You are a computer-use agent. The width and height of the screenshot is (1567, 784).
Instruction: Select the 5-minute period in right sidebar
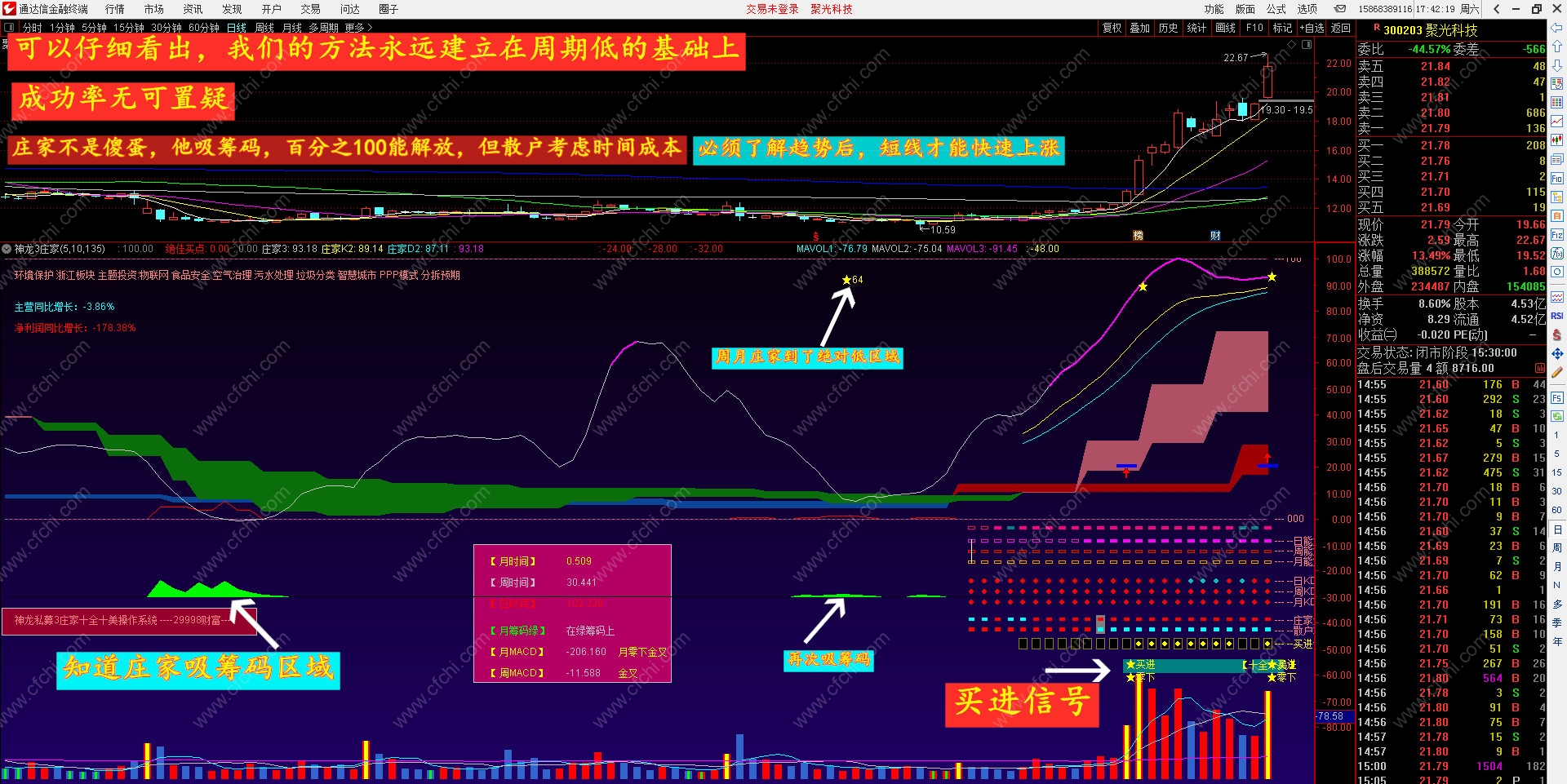tap(1557, 454)
